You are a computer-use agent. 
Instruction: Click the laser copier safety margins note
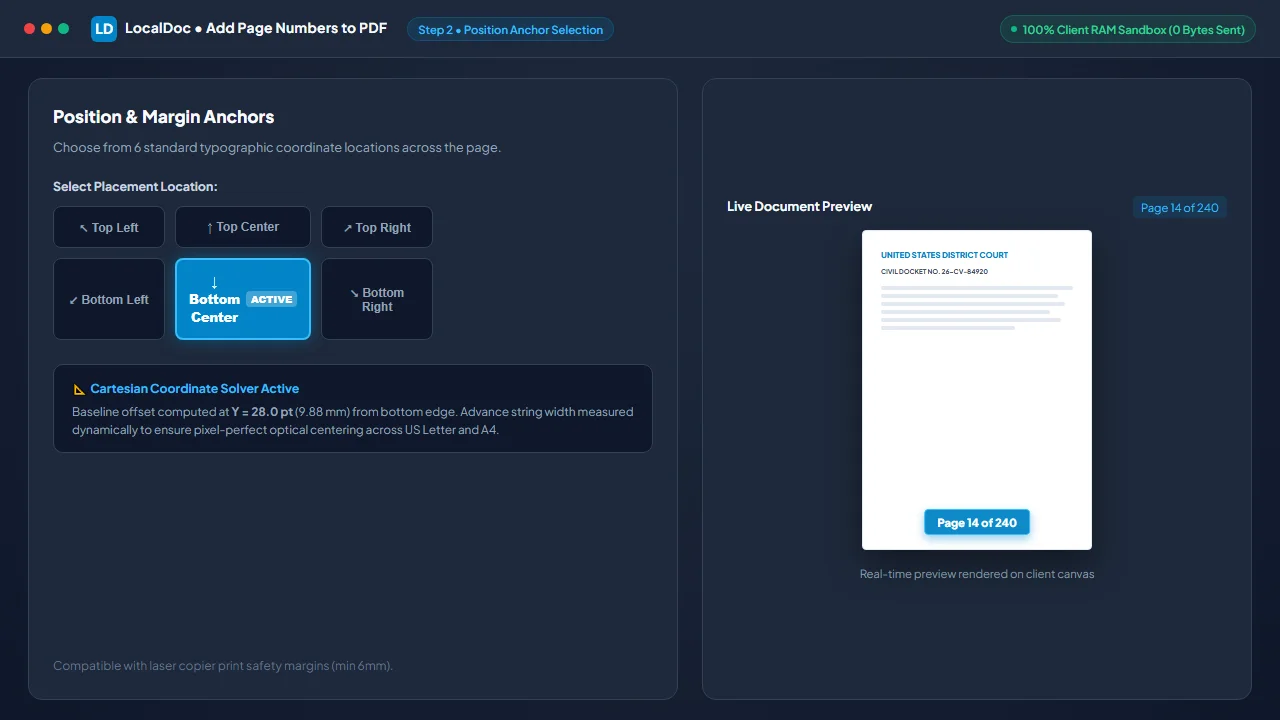[x=223, y=665]
